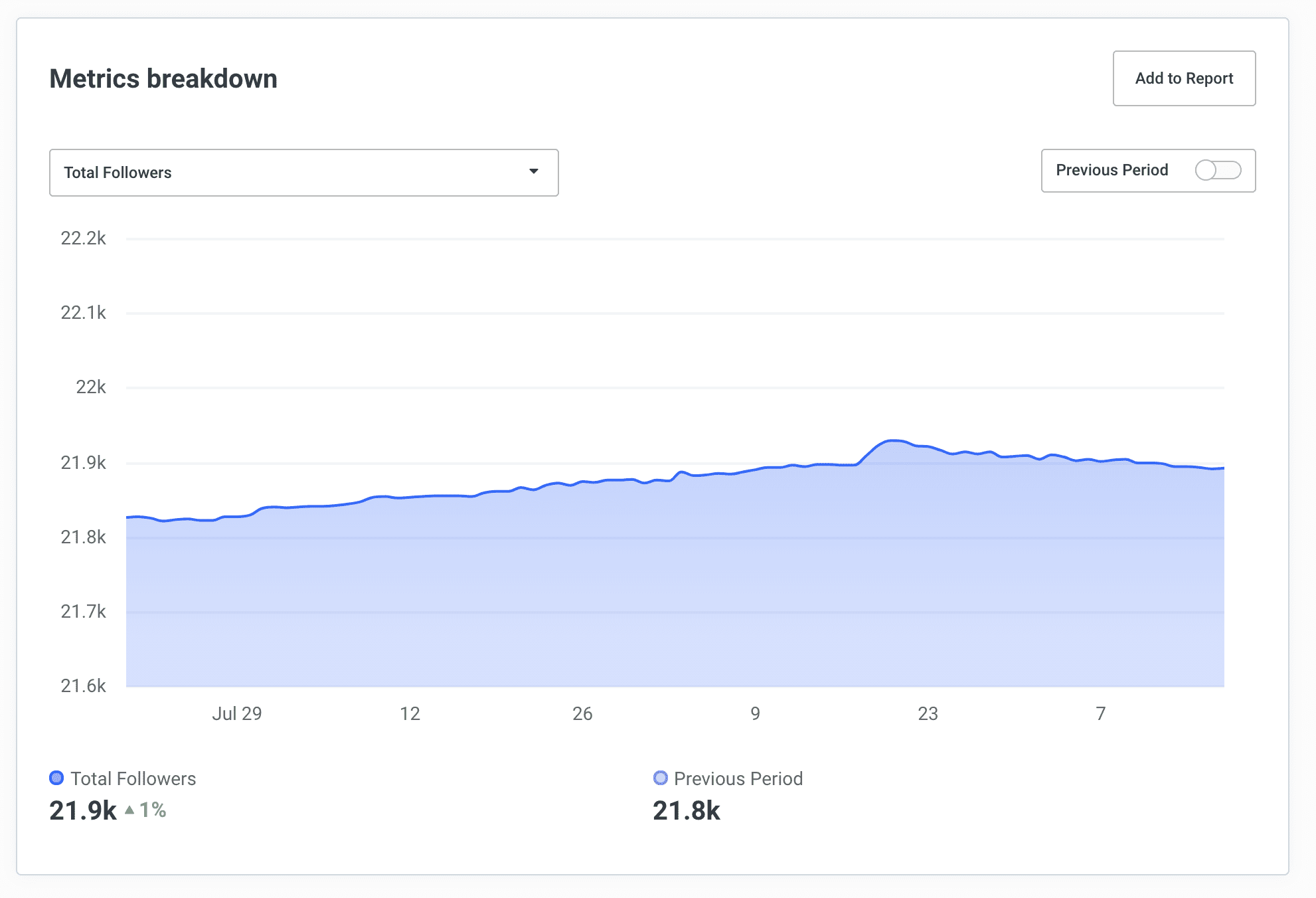Click the Total Followers blue legend dot
This screenshot has width=1316, height=898.
pyautogui.click(x=56, y=778)
